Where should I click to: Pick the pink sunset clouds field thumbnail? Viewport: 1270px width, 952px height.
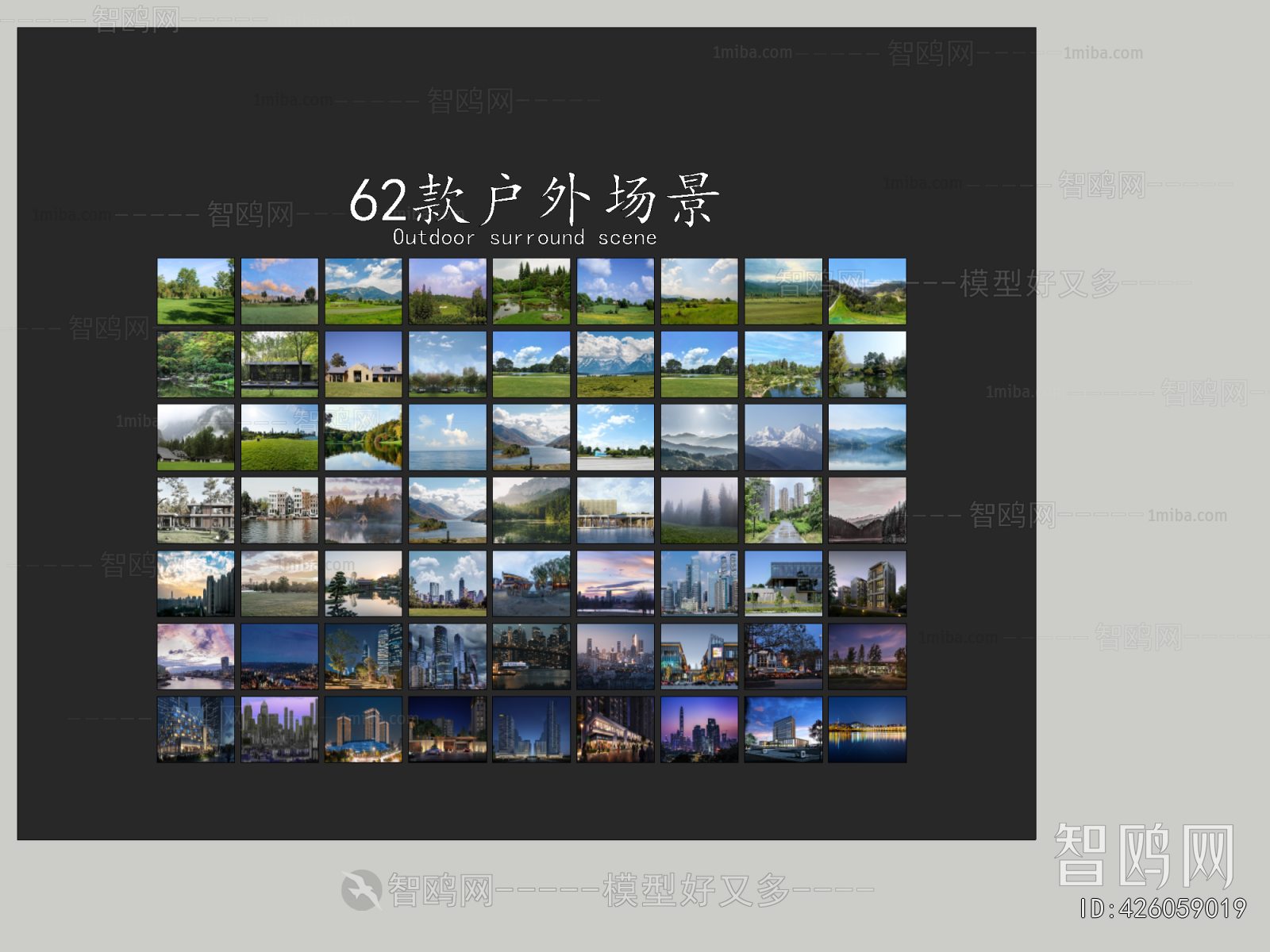click(279, 291)
